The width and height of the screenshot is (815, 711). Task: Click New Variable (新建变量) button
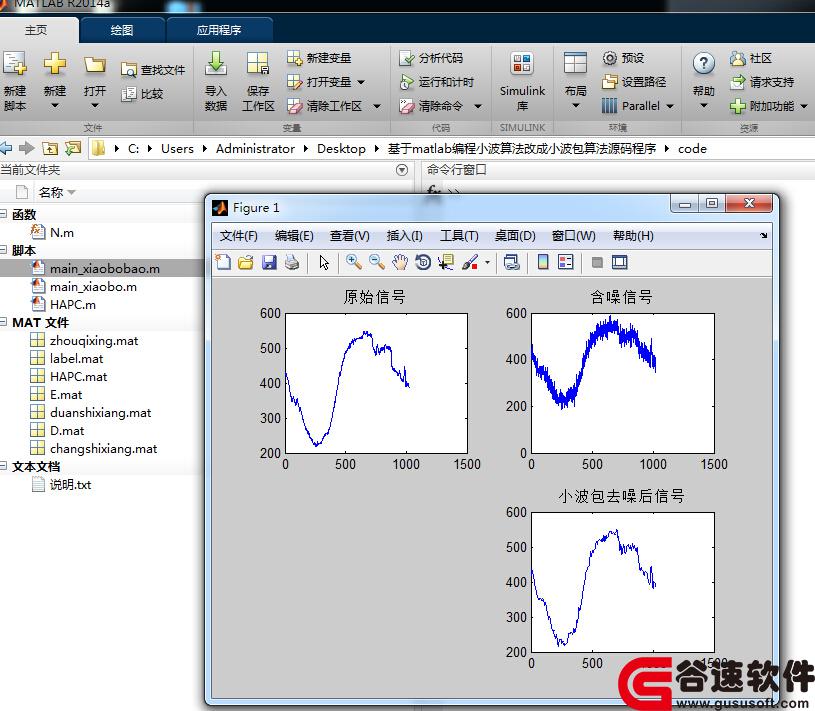tap(319, 58)
